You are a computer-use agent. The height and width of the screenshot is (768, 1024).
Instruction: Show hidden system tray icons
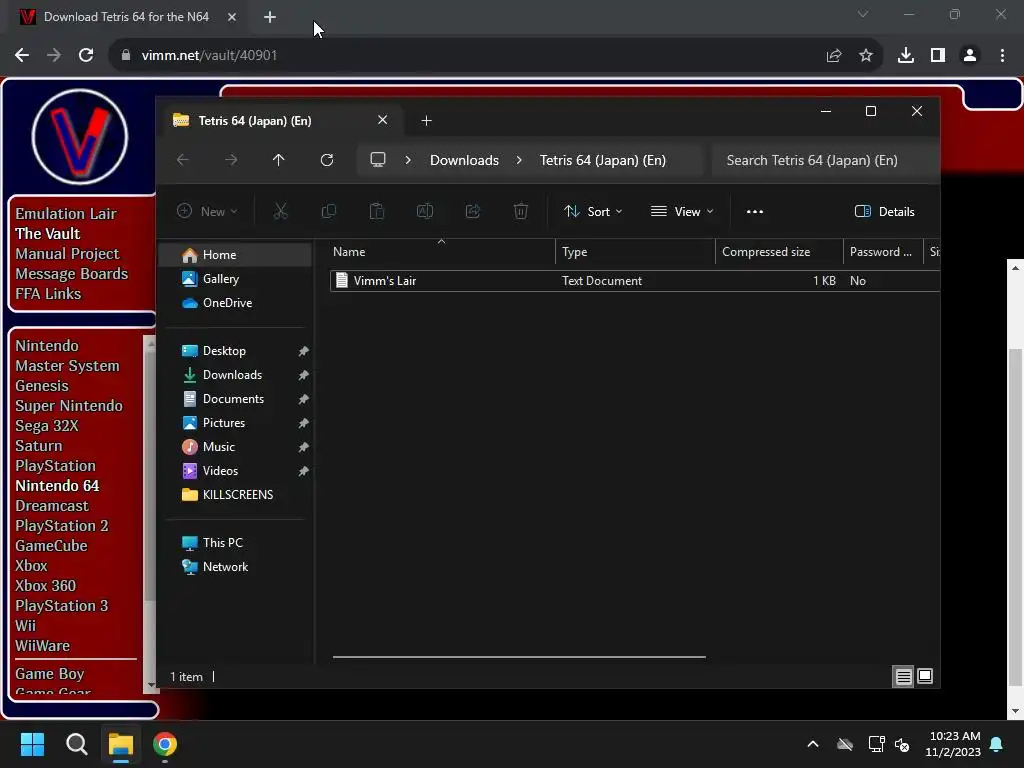tap(813, 744)
